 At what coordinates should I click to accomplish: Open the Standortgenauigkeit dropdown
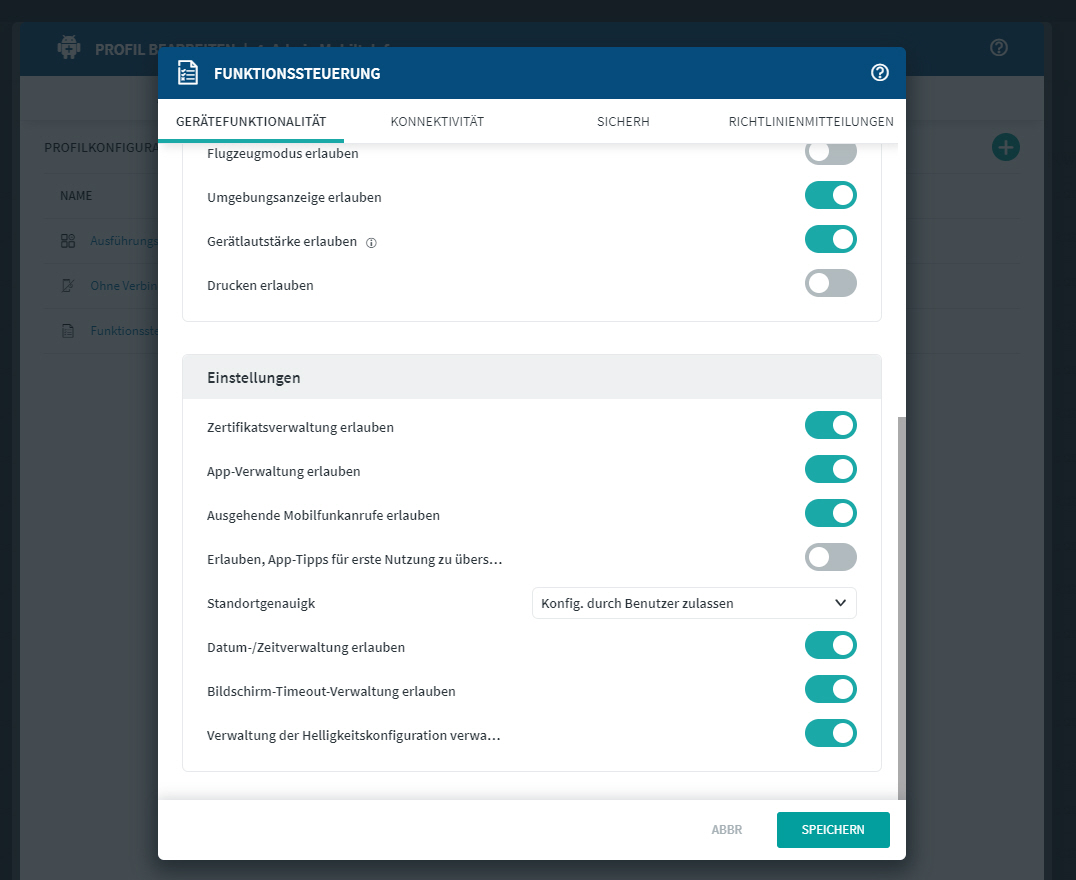pyautogui.click(x=694, y=603)
